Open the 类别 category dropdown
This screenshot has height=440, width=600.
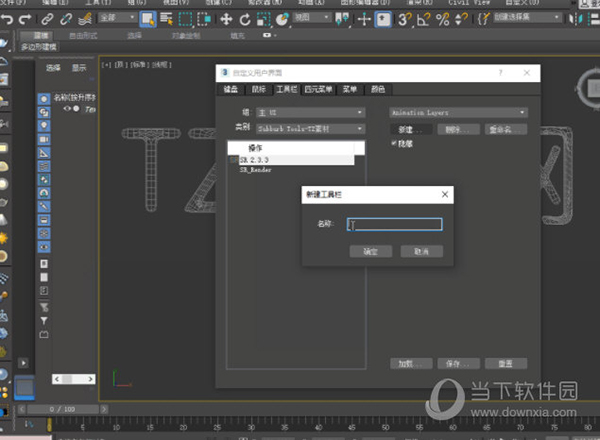(x=310, y=129)
